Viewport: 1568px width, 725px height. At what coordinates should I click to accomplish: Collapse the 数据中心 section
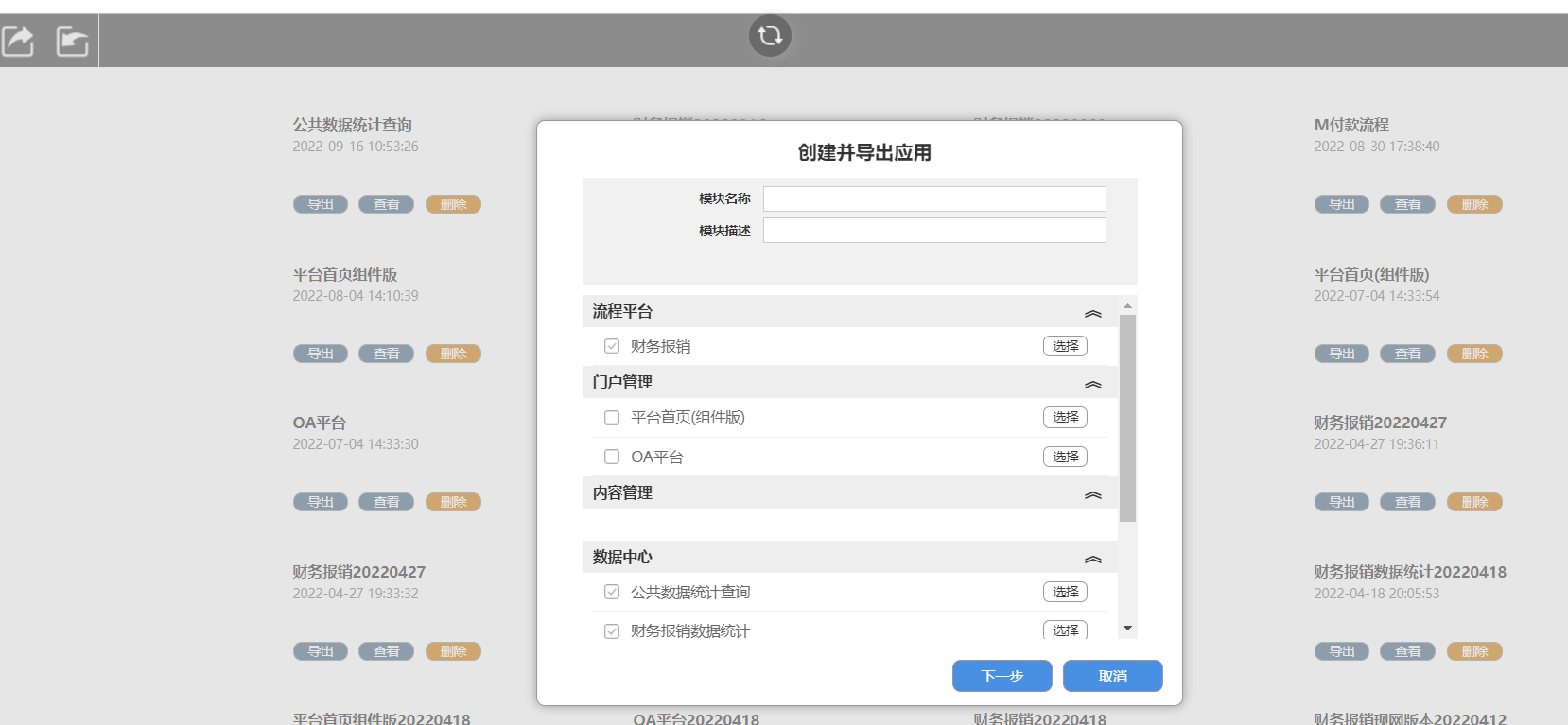[1093, 559]
